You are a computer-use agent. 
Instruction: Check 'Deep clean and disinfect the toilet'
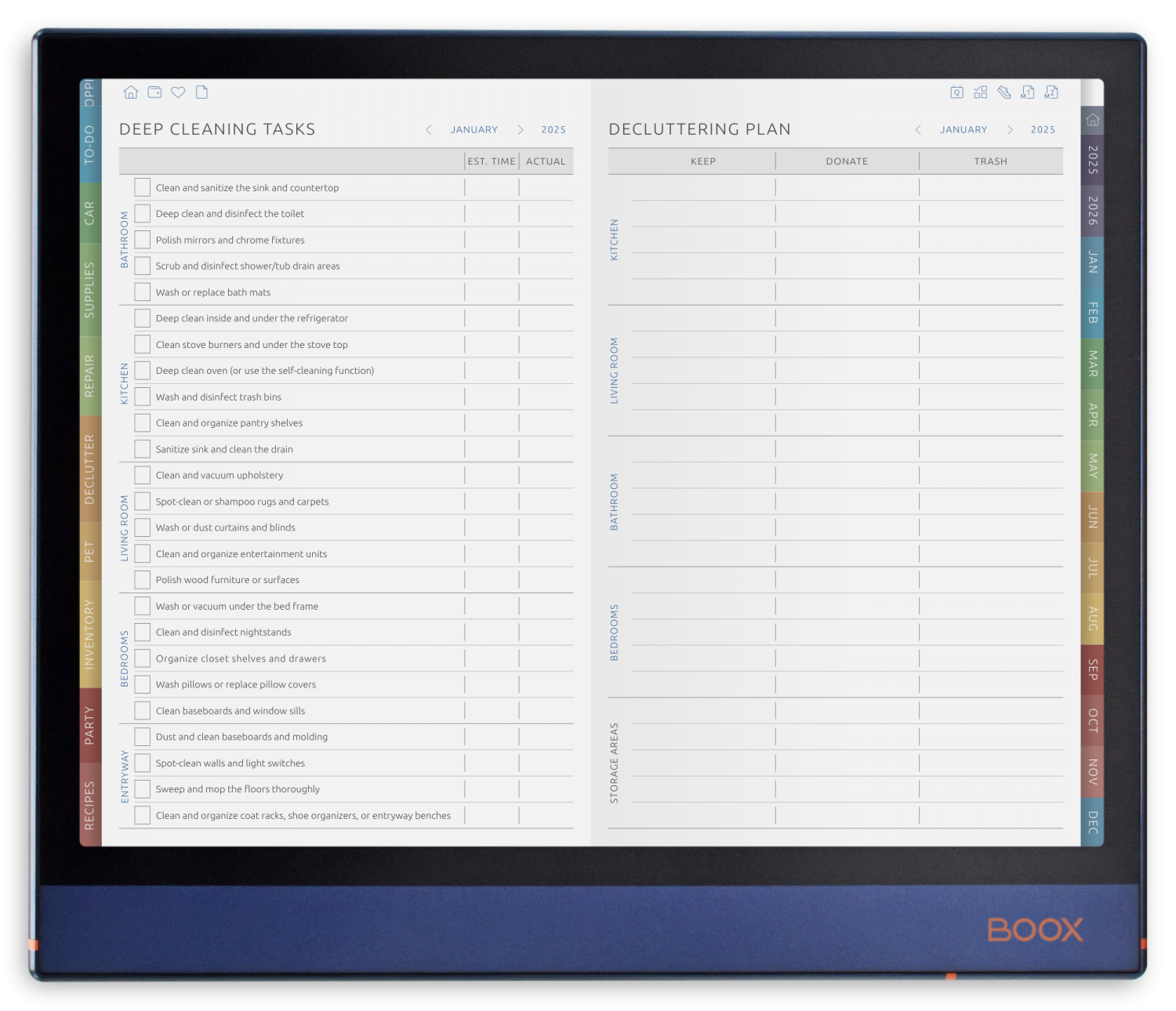[142, 213]
